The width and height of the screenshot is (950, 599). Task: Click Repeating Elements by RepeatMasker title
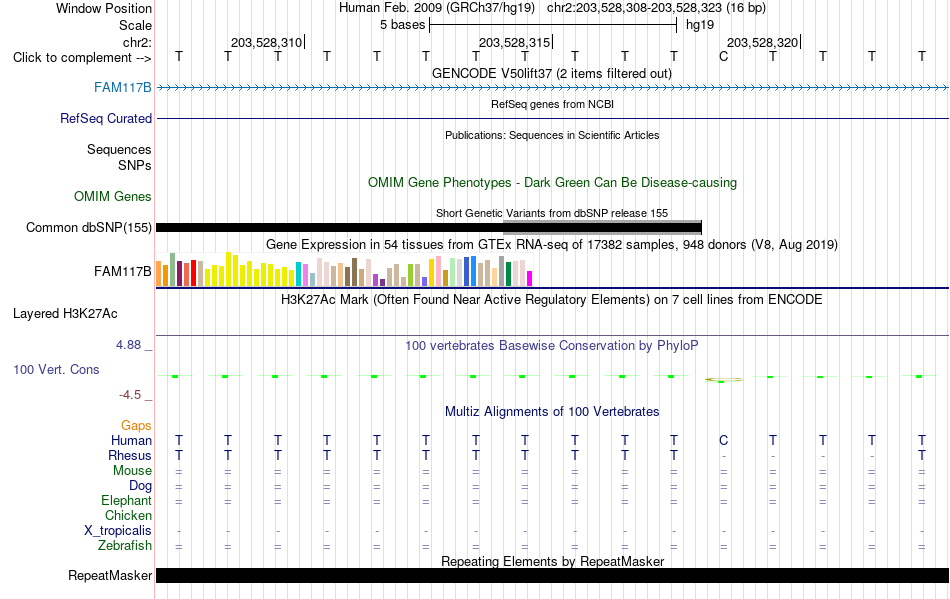[x=553, y=561]
